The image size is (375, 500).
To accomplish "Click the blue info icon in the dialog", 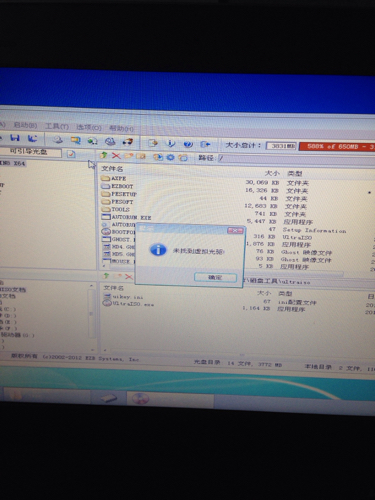I will [158, 250].
